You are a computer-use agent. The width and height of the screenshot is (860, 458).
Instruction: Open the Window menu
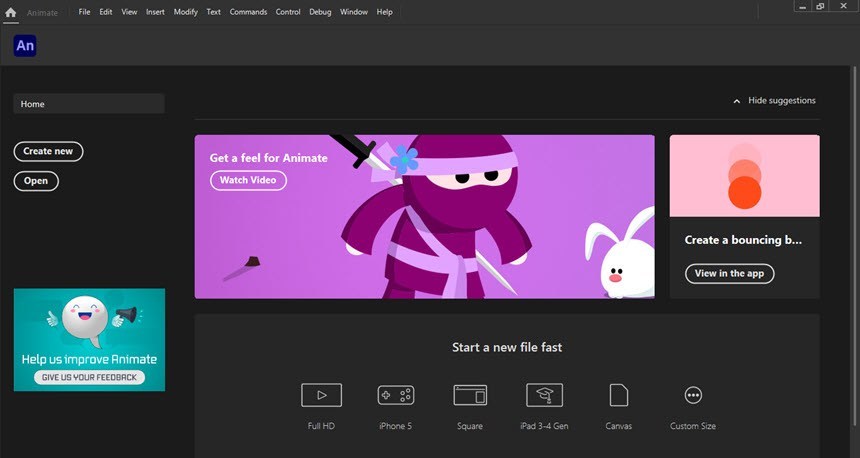click(354, 12)
